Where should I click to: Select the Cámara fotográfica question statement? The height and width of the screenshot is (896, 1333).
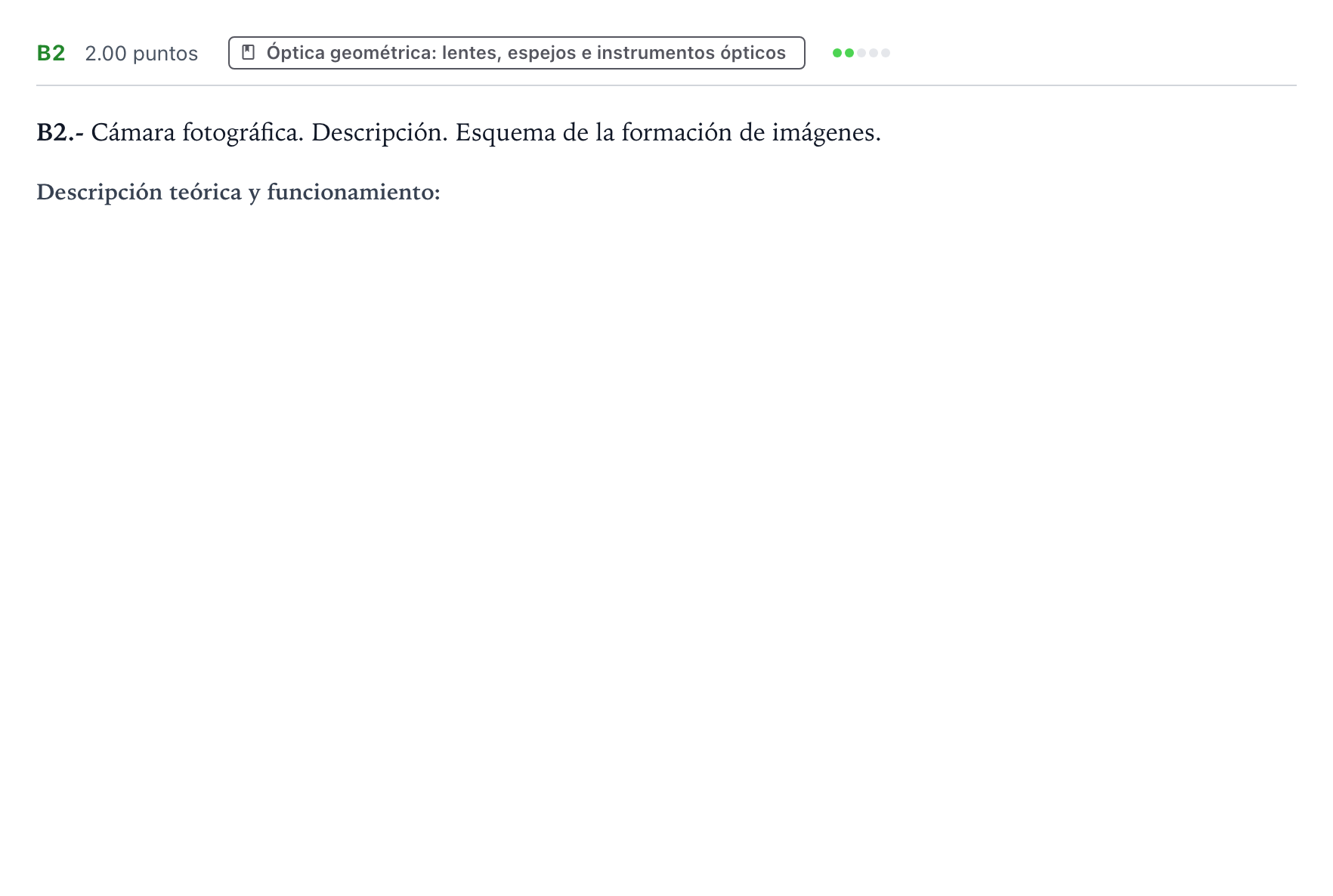459,132
